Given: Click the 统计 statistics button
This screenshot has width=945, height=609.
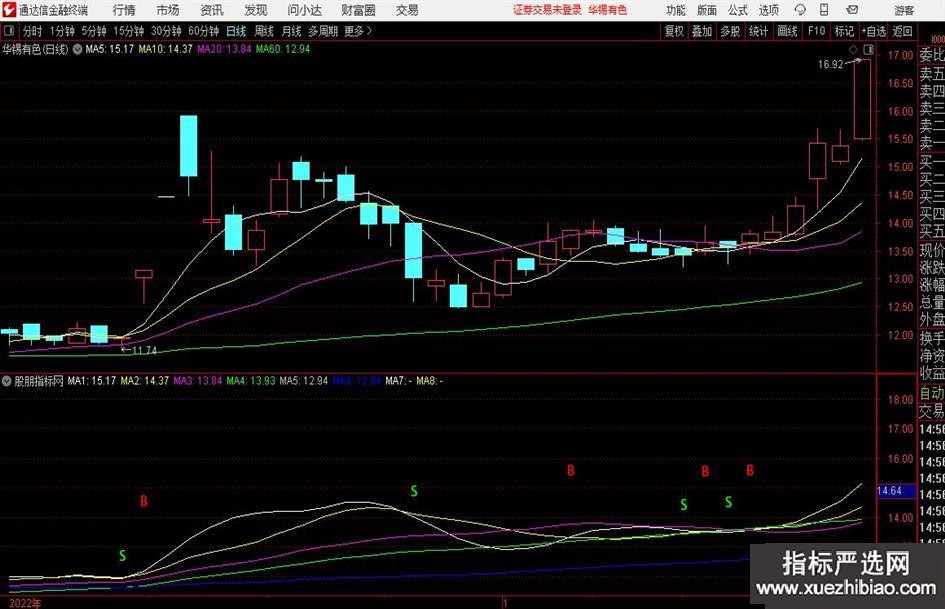Looking at the screenshot, I should (758, 31).
